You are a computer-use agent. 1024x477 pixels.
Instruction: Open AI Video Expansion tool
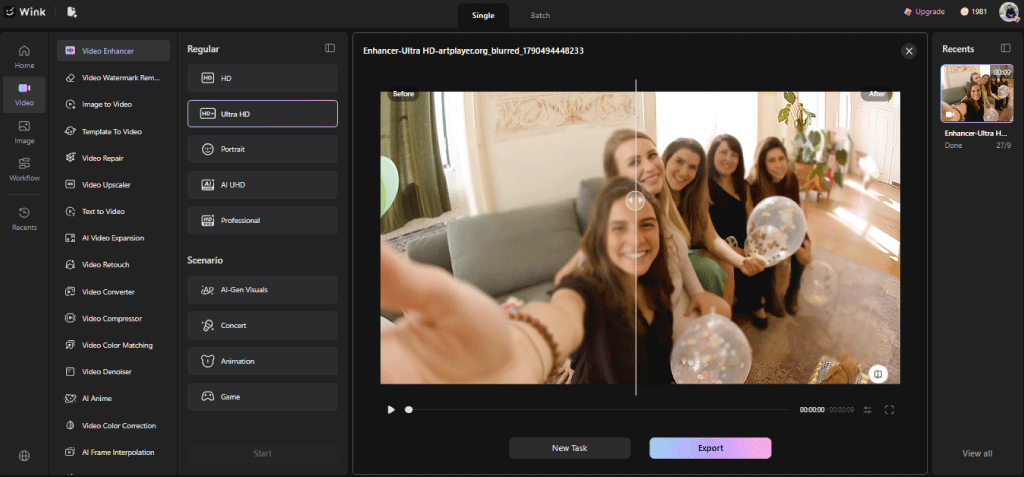[x=114, y=238]
